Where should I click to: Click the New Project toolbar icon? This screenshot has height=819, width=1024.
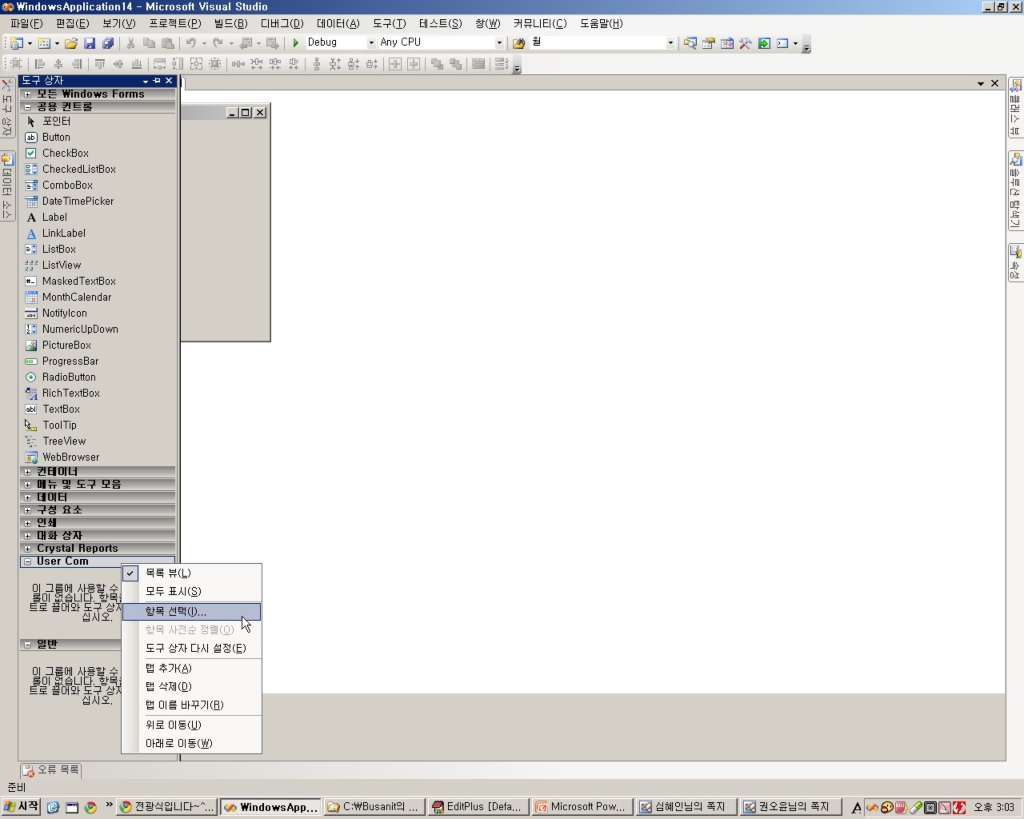(x=16, y=43)
